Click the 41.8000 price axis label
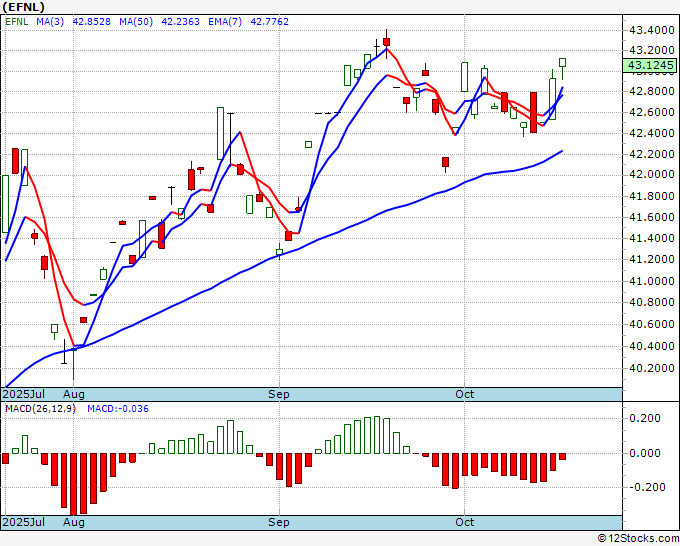This screenshot has height=546, width=680. (652, 196)
